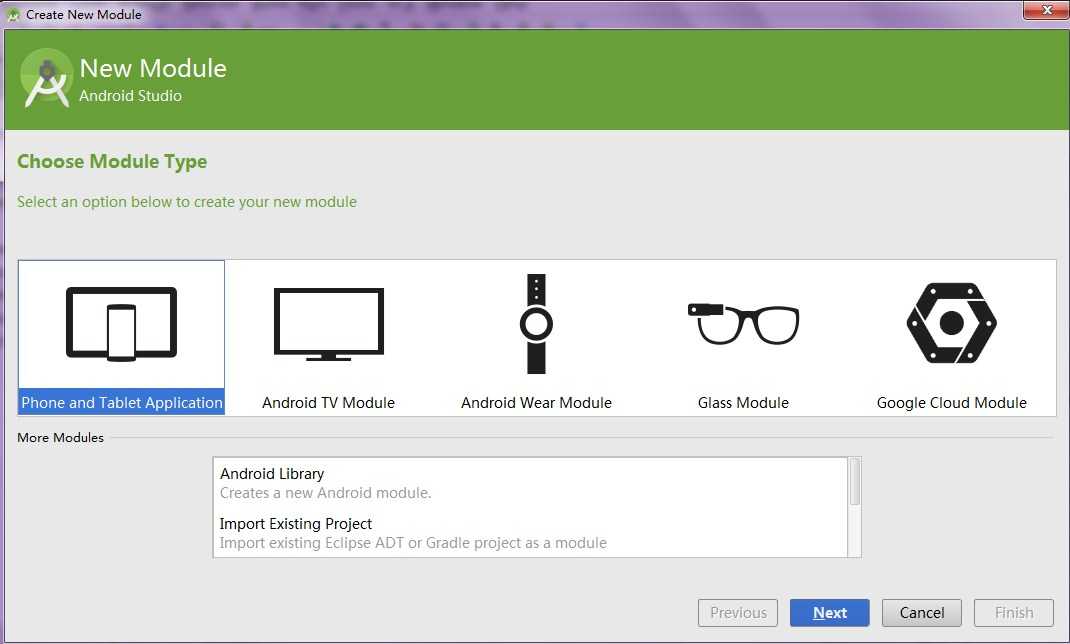
Task: Click the 'Google Cloud Module' label
Action: pos(951,402)
